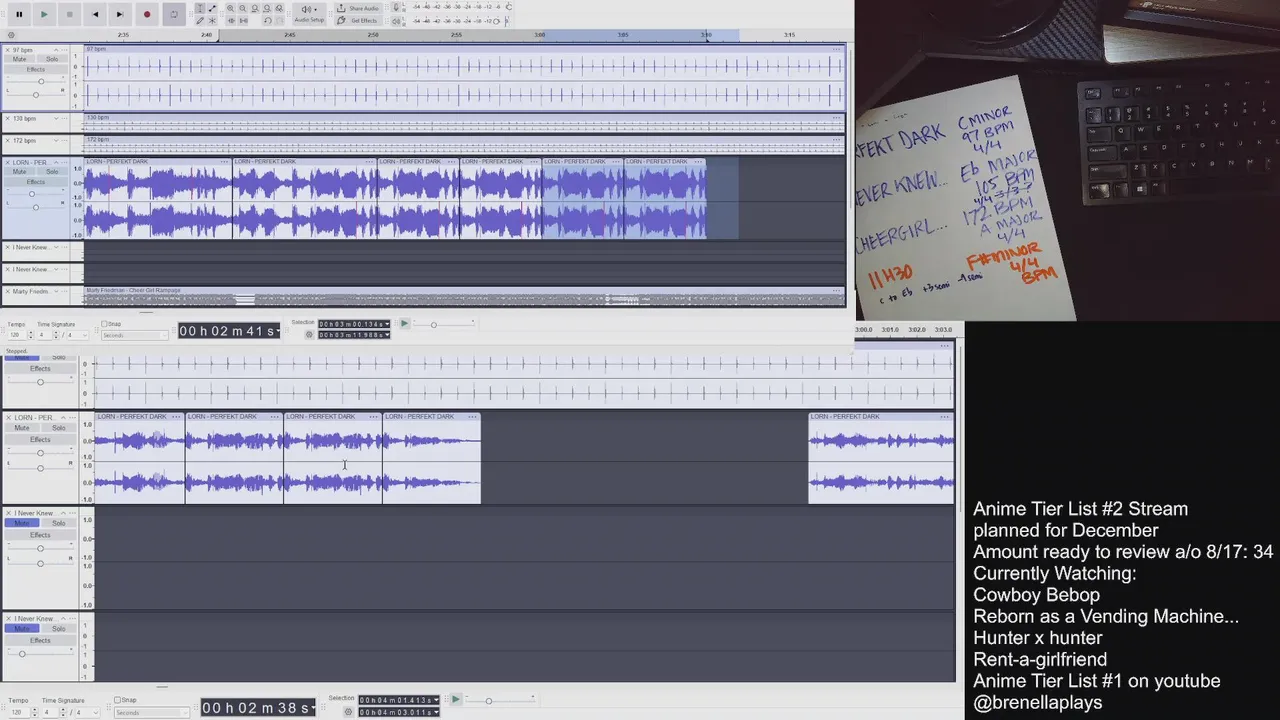Click Skip to Start in top toolbar
The image size is (1280, 720).
tap(95, 14)
